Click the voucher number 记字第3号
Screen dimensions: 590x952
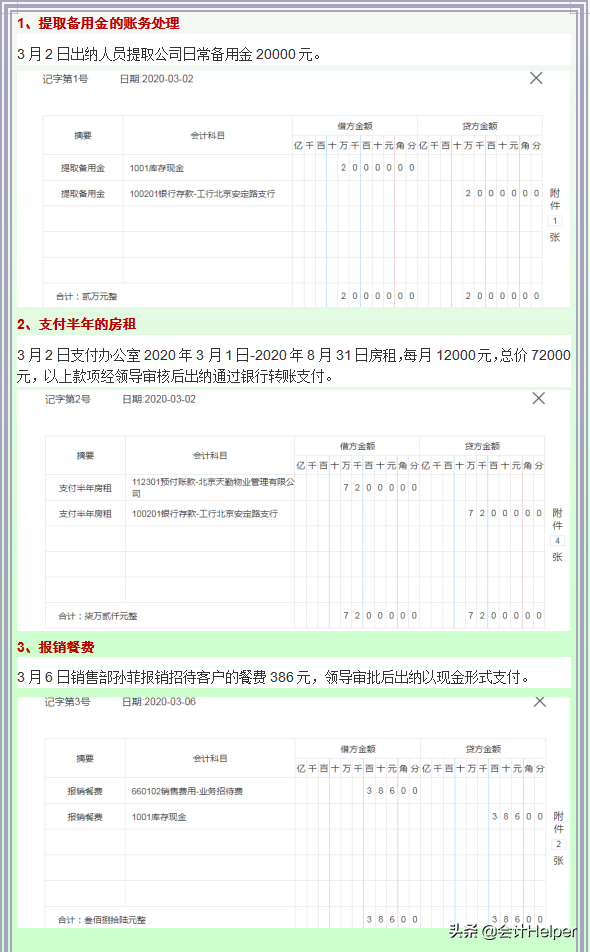pos(67,702)
